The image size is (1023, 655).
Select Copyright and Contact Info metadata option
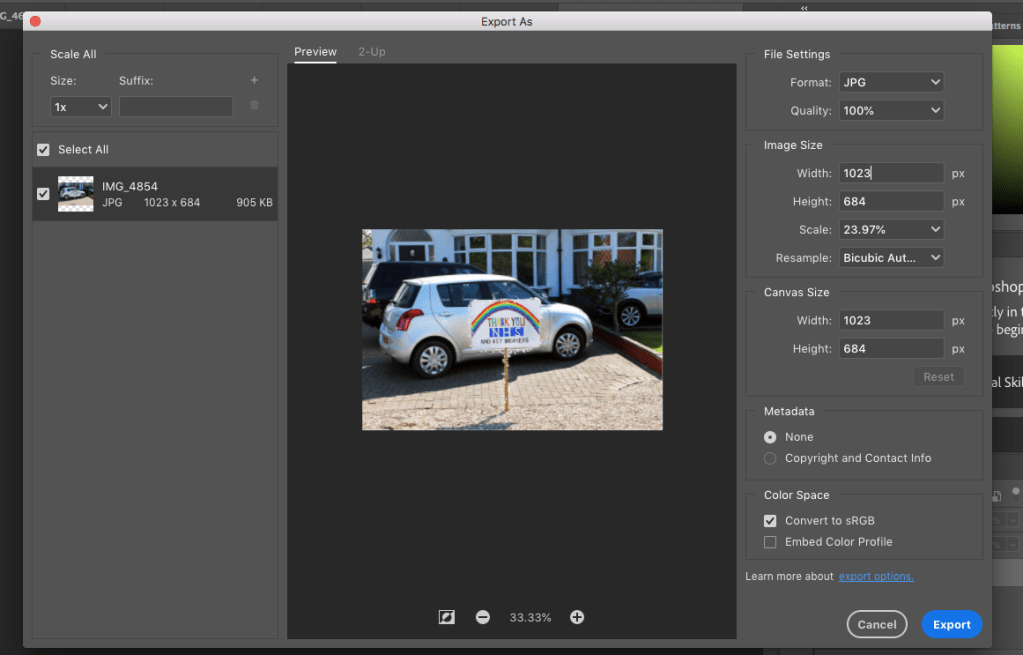coord(770,458)
